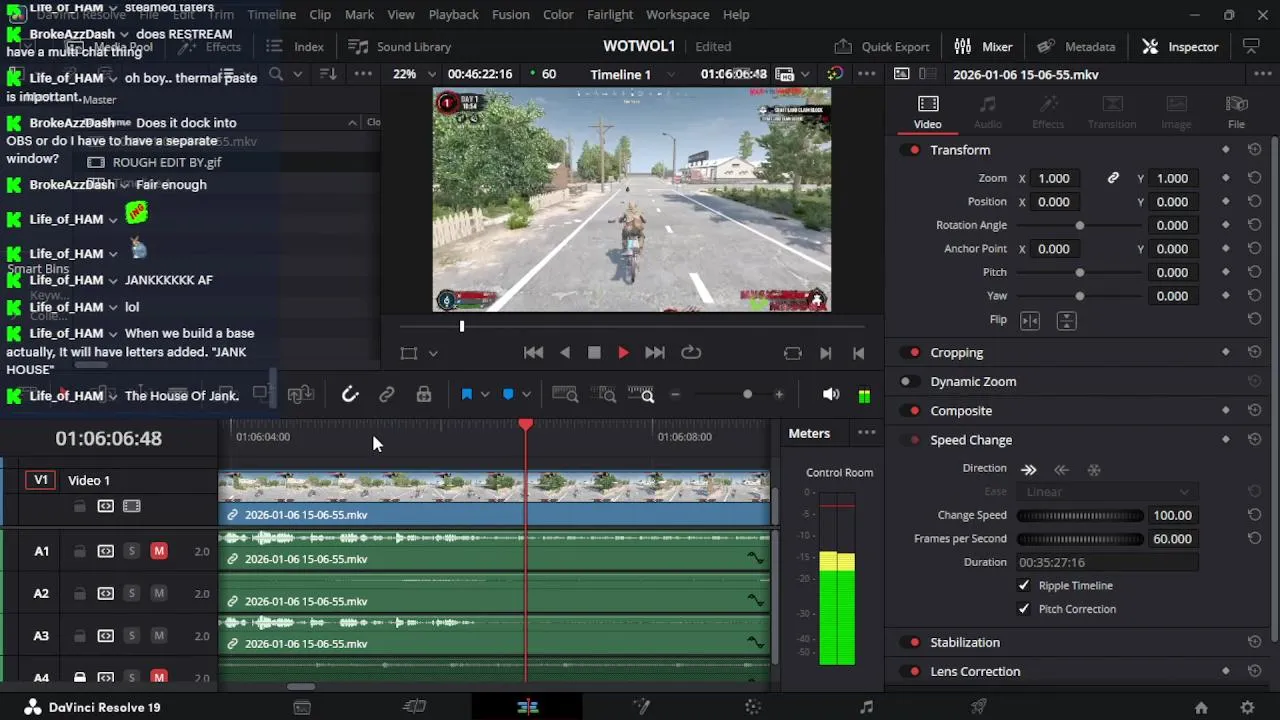The height and width of the screenshot is (720, 1280).
Task: Go to the Project Manager home icon
Action: coord(1201,708)
